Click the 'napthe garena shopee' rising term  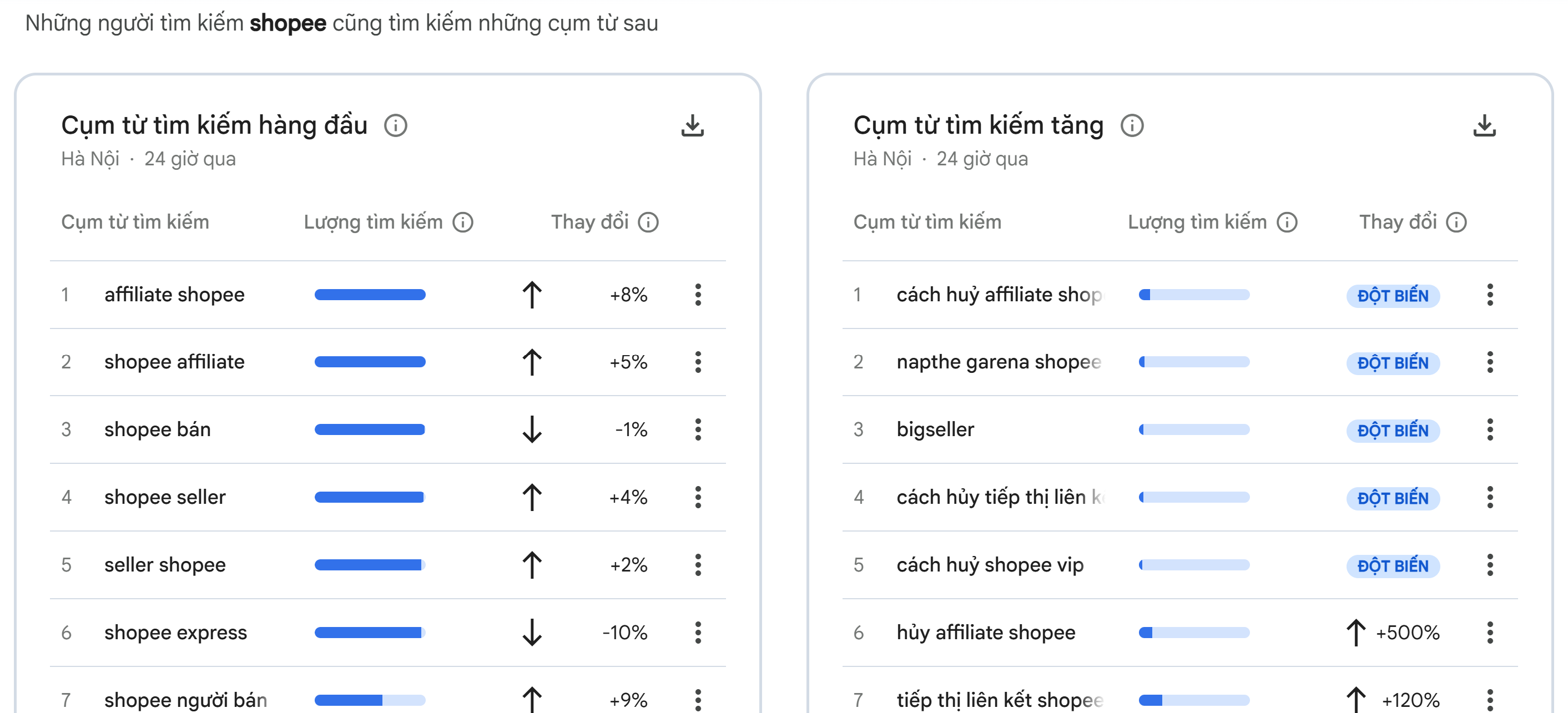(999, 362)
